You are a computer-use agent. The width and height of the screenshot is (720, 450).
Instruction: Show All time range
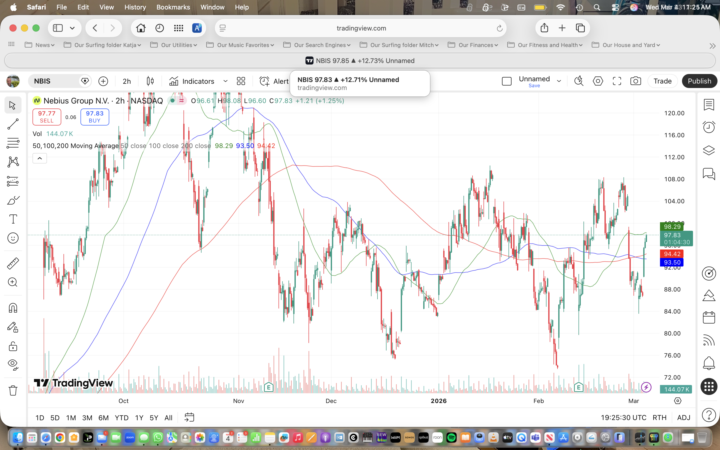(169, 417)
